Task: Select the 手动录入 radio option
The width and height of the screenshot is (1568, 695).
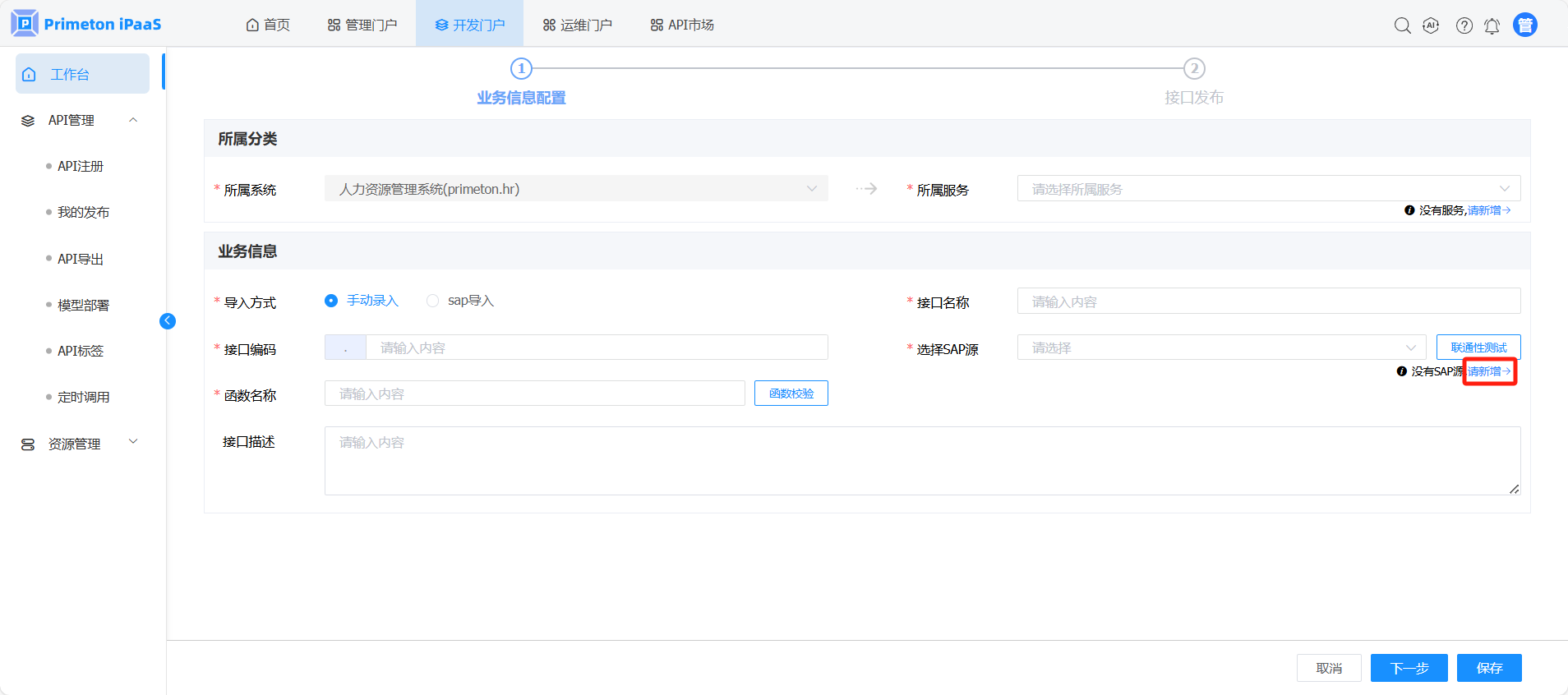Action: 331,301
